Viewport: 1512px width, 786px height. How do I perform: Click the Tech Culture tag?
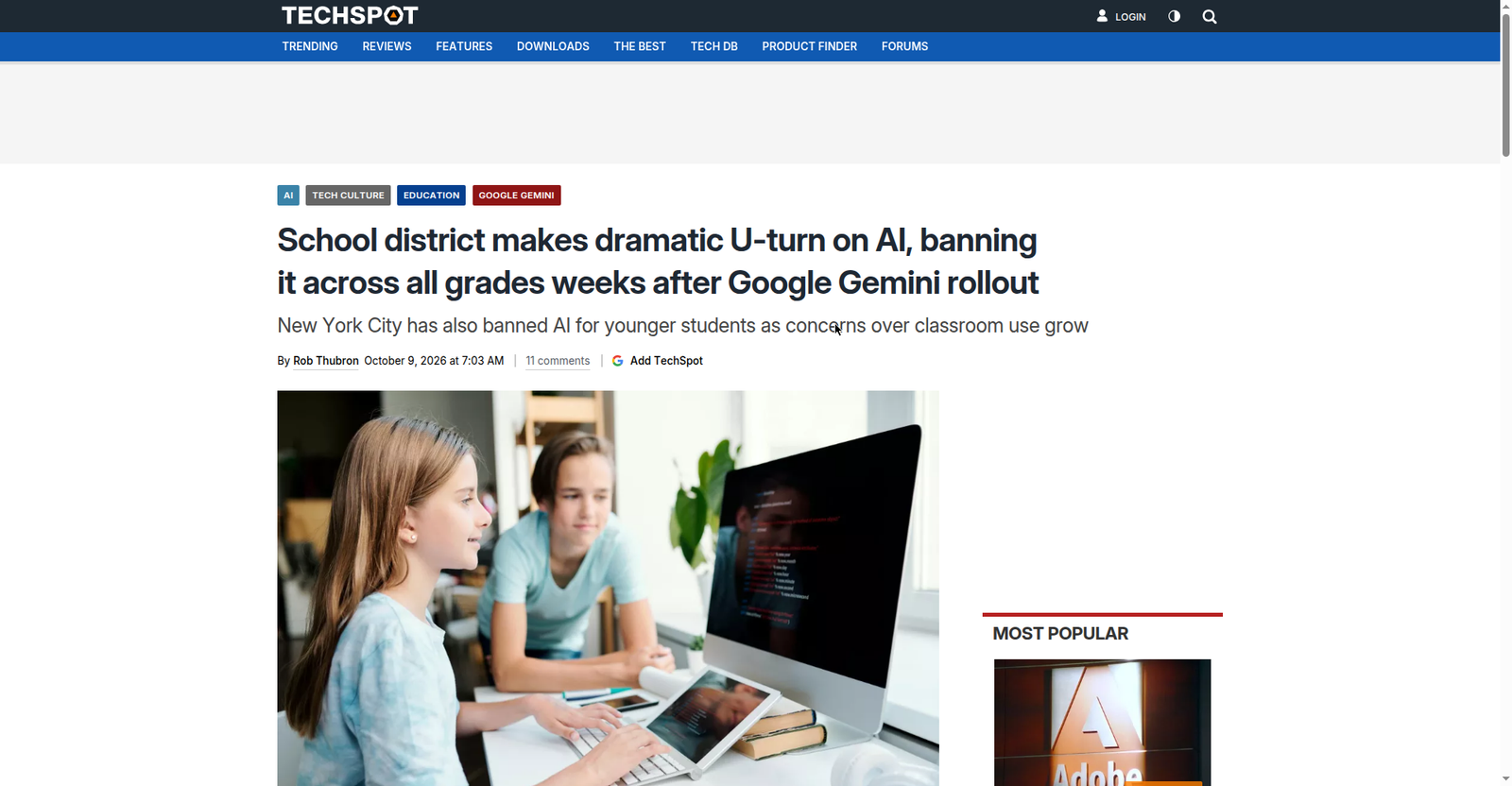point(348,196)
